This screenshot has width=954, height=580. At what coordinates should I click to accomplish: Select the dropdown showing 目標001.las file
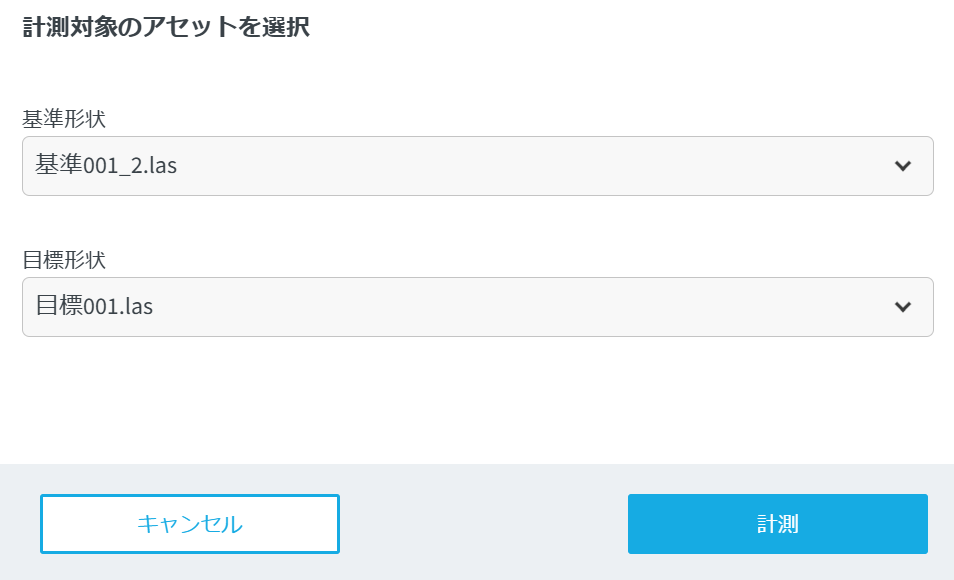point(477,307)
